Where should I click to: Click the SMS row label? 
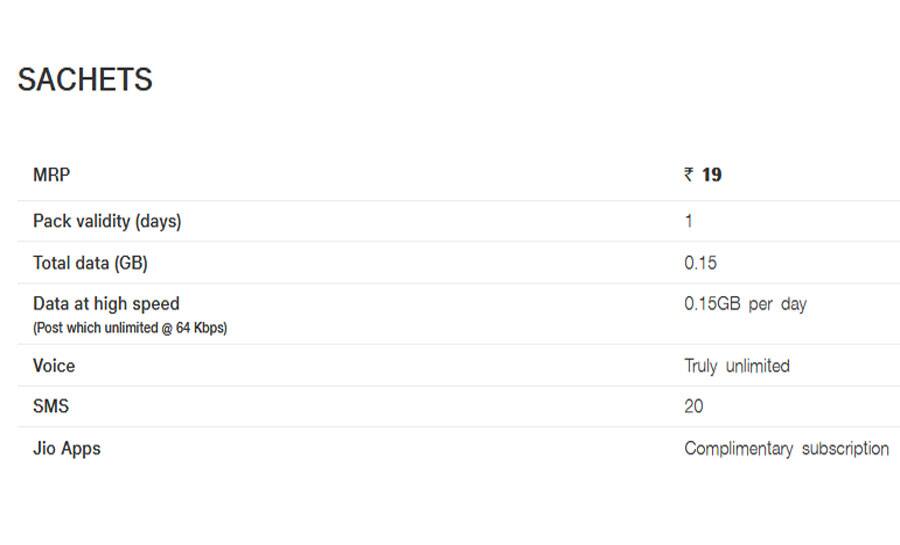tap(51, 406)
